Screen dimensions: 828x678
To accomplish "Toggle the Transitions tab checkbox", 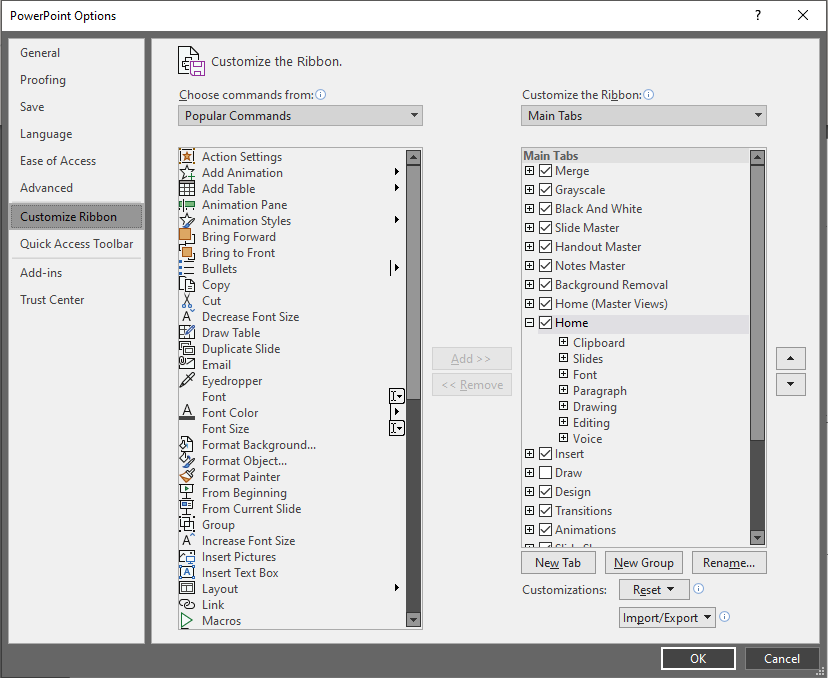I will (545, 511).
